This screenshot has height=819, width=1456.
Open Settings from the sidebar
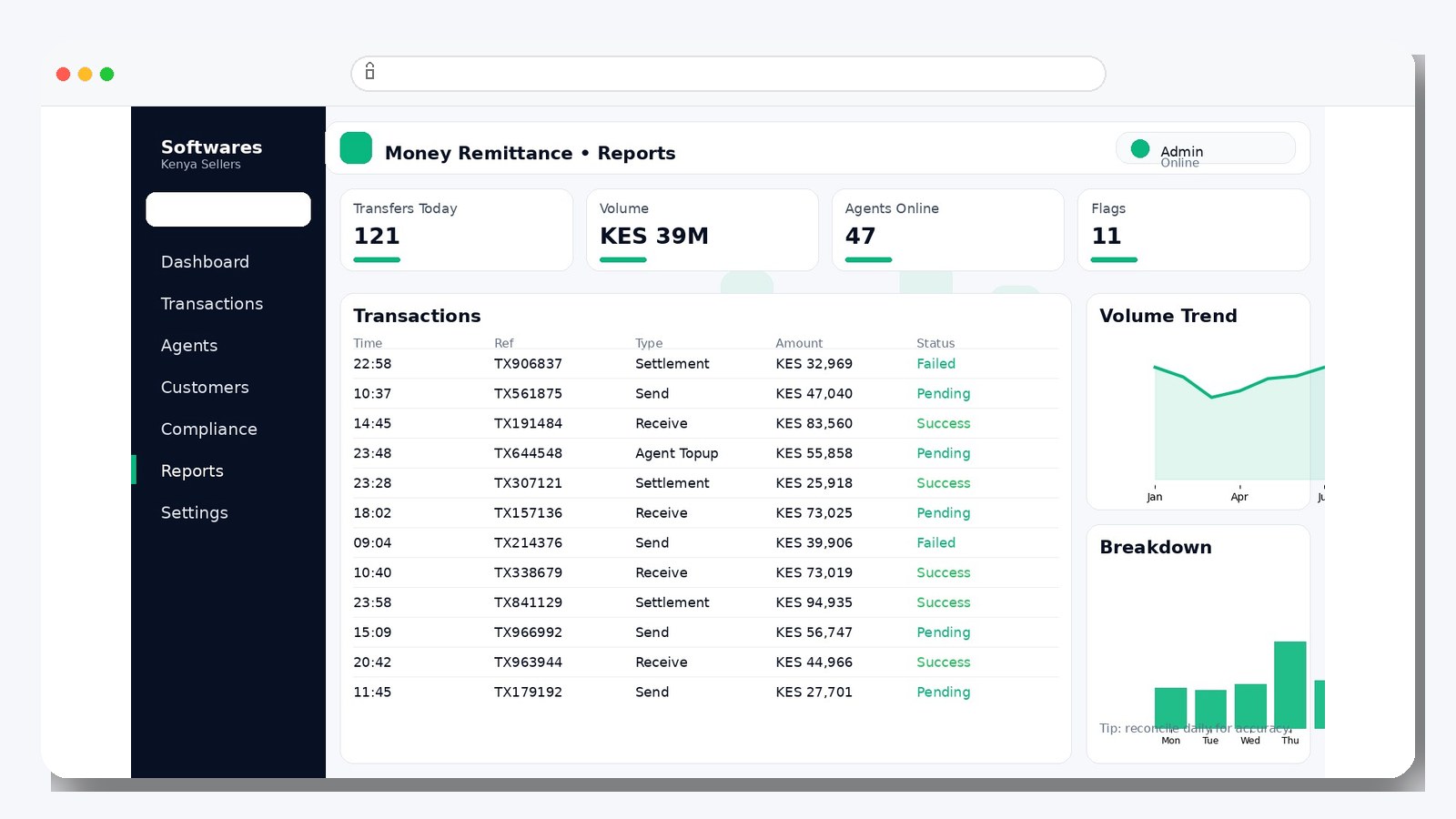[194, 512]
